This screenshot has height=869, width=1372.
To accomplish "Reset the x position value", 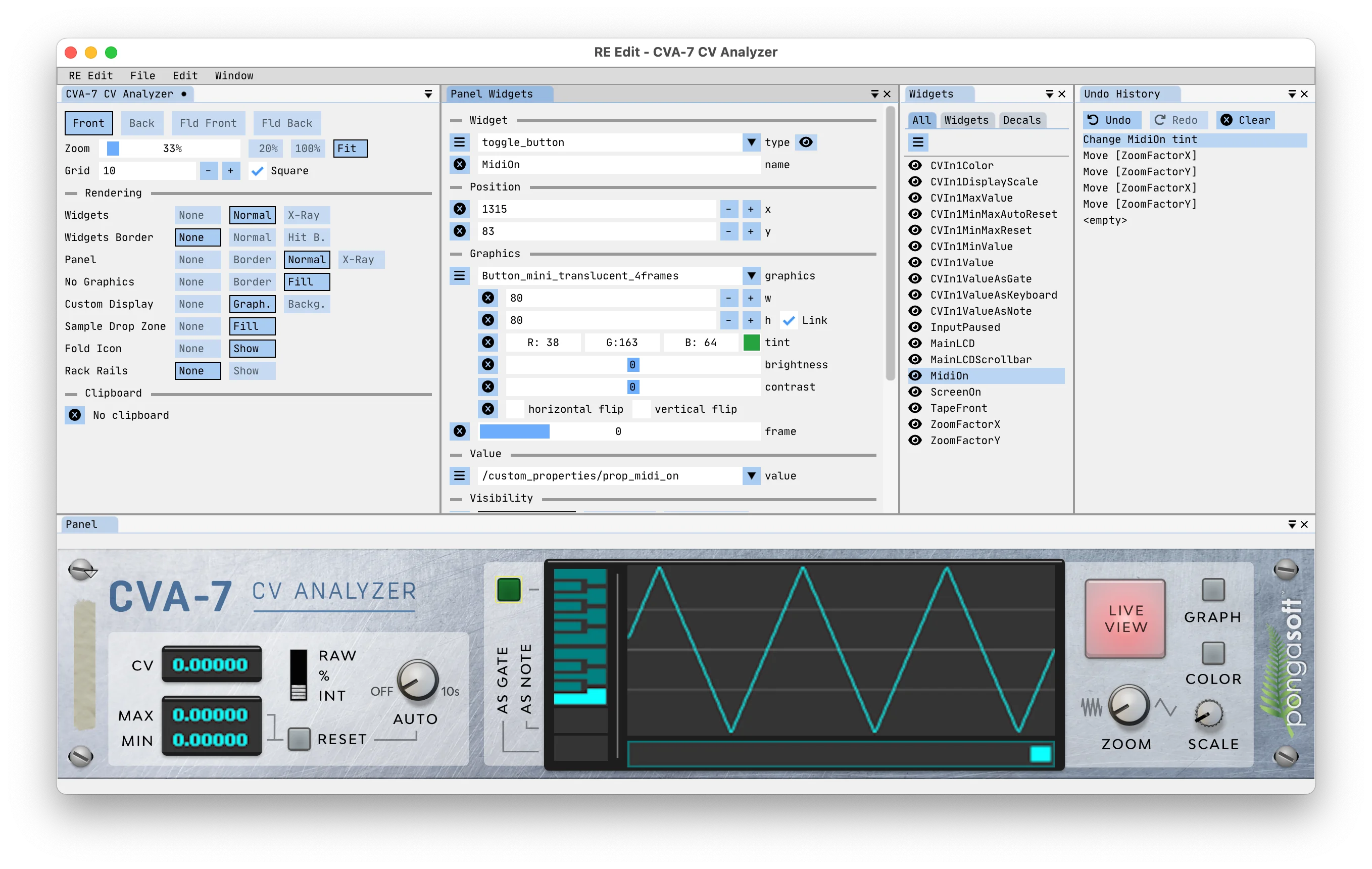I will 459,209.
